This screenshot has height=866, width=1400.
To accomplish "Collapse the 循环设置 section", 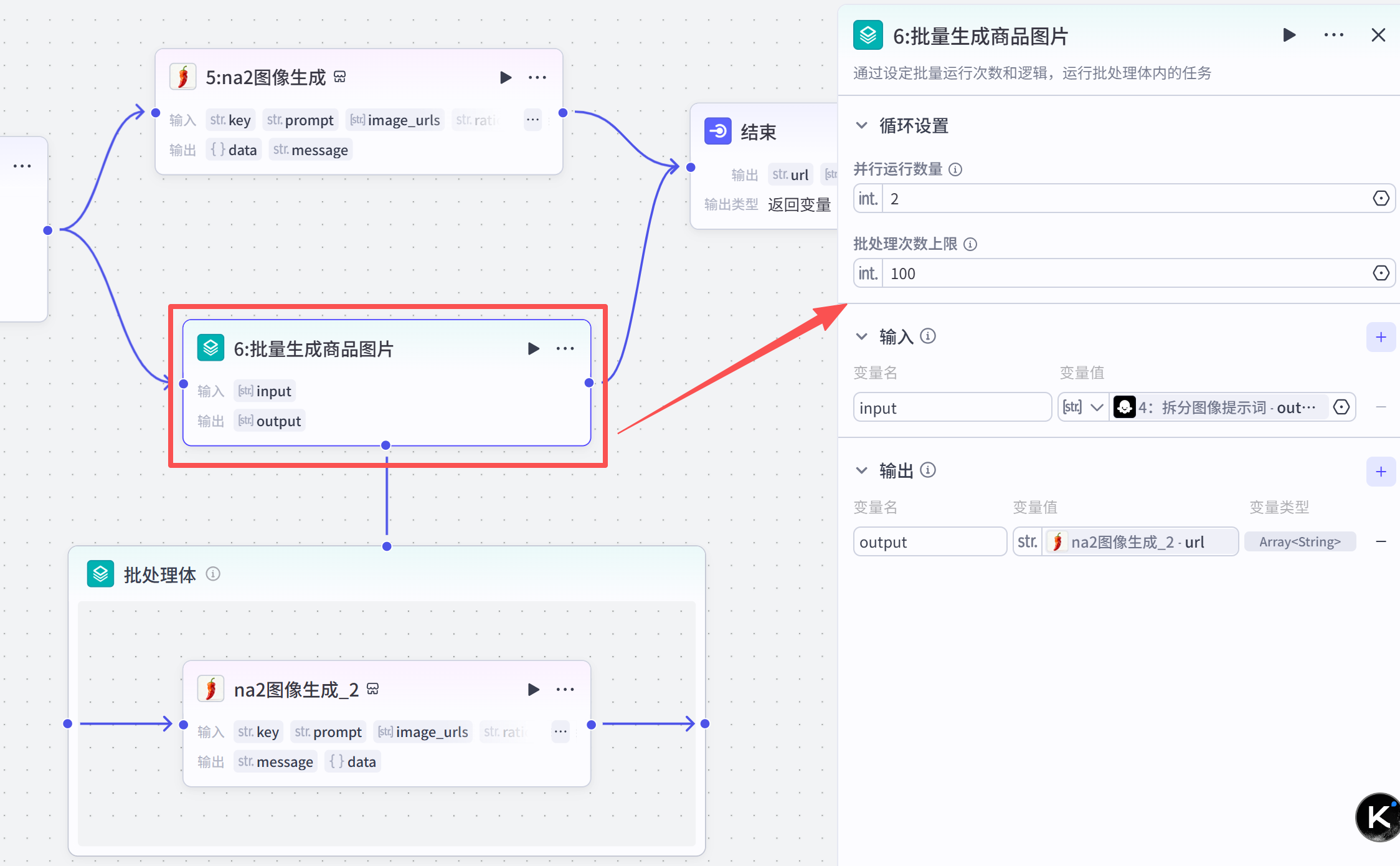I will coord(862,126).
